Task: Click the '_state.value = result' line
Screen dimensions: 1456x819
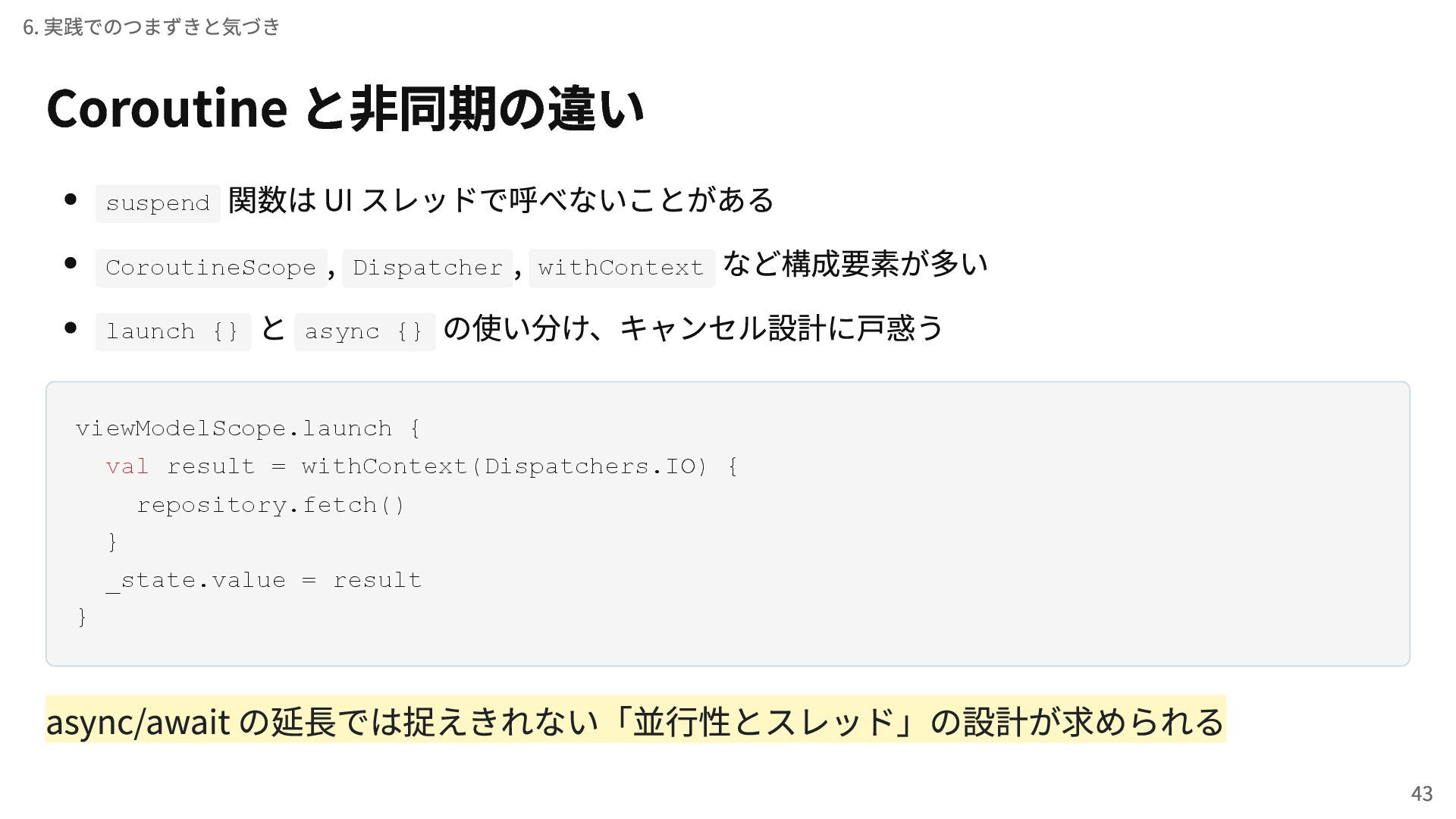Action: click(x=264, y=580)
